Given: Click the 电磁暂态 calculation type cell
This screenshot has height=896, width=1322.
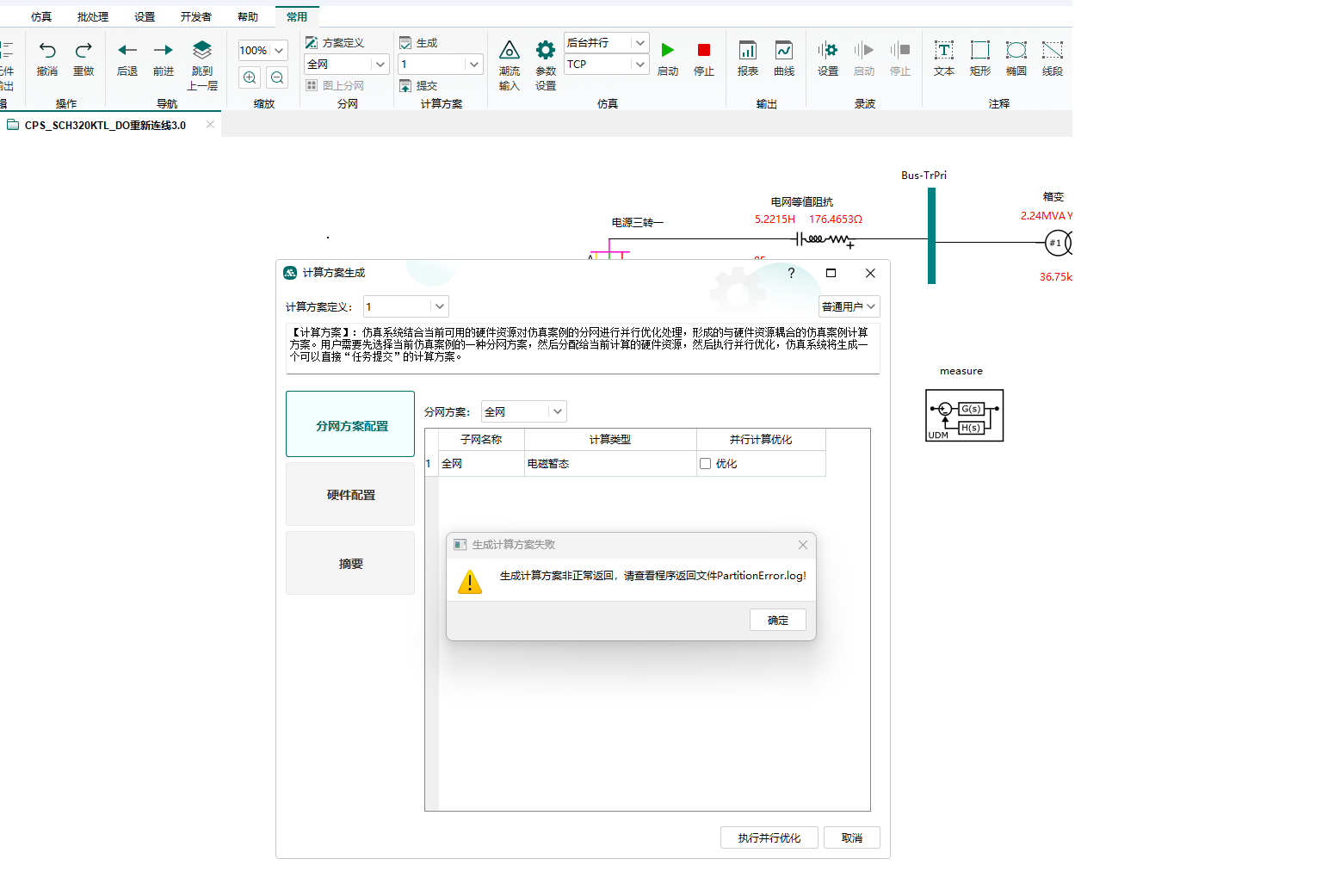Looking at the screenshot, I should click(x=609, y=464).
